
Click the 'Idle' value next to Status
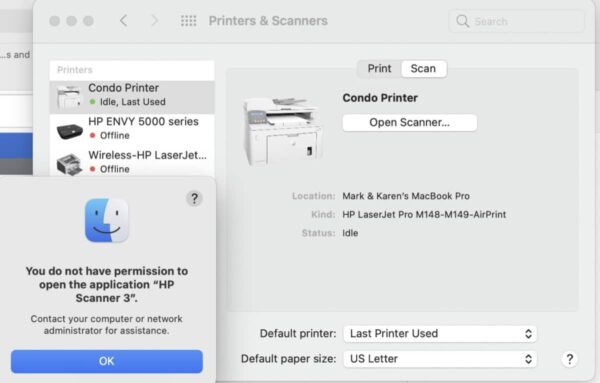point(350,233)
